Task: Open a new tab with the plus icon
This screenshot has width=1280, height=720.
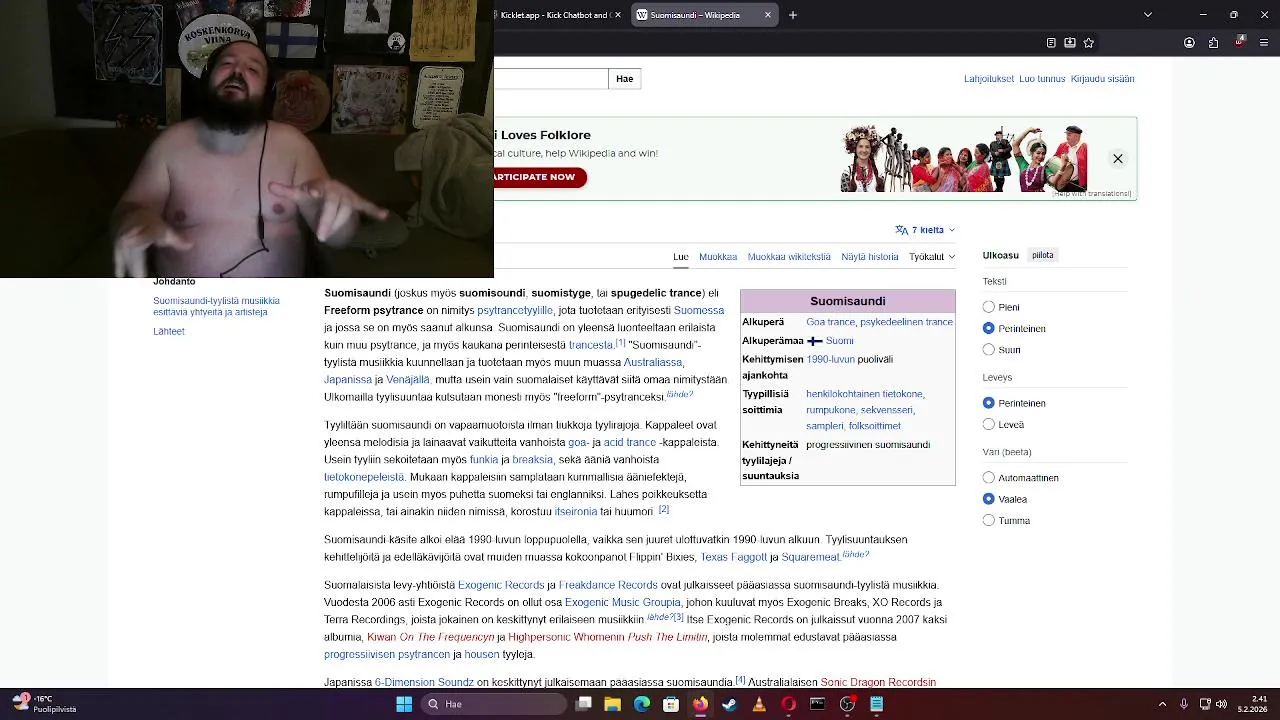Action: pos(793,15)
